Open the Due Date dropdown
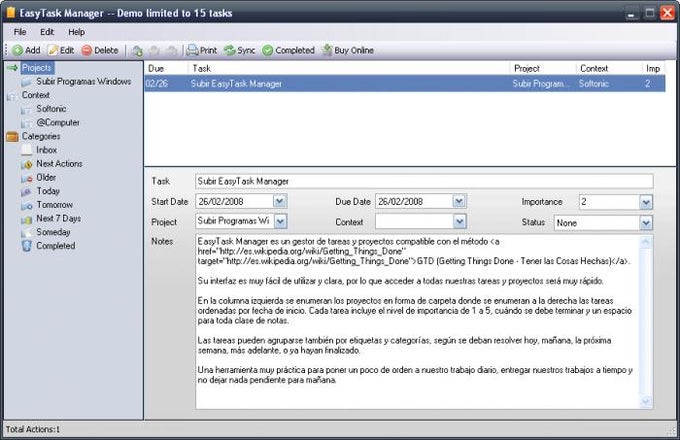680x440 pixels. tap(459, 201)
